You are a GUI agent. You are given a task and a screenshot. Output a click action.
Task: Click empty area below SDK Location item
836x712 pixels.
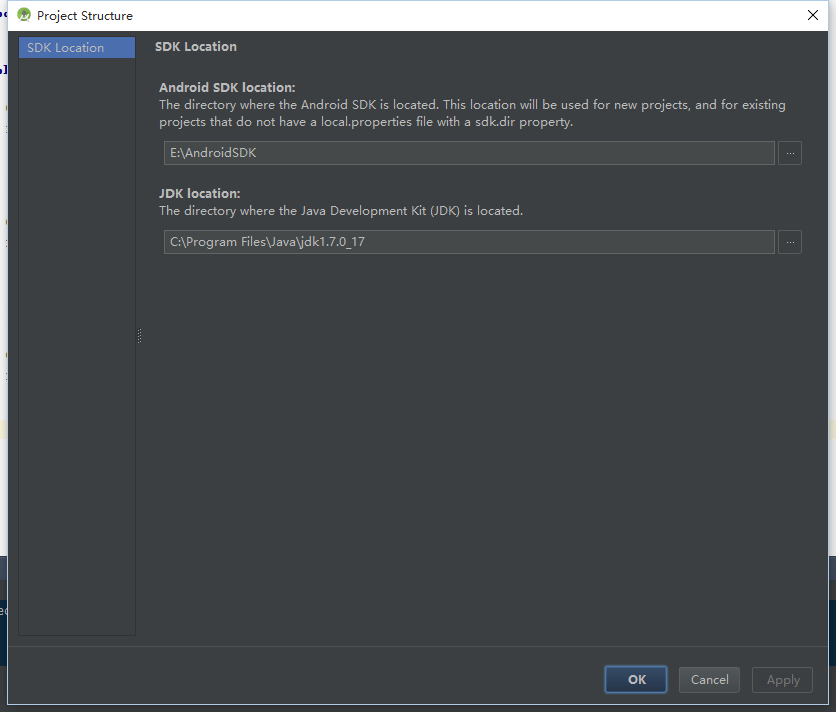76,350
